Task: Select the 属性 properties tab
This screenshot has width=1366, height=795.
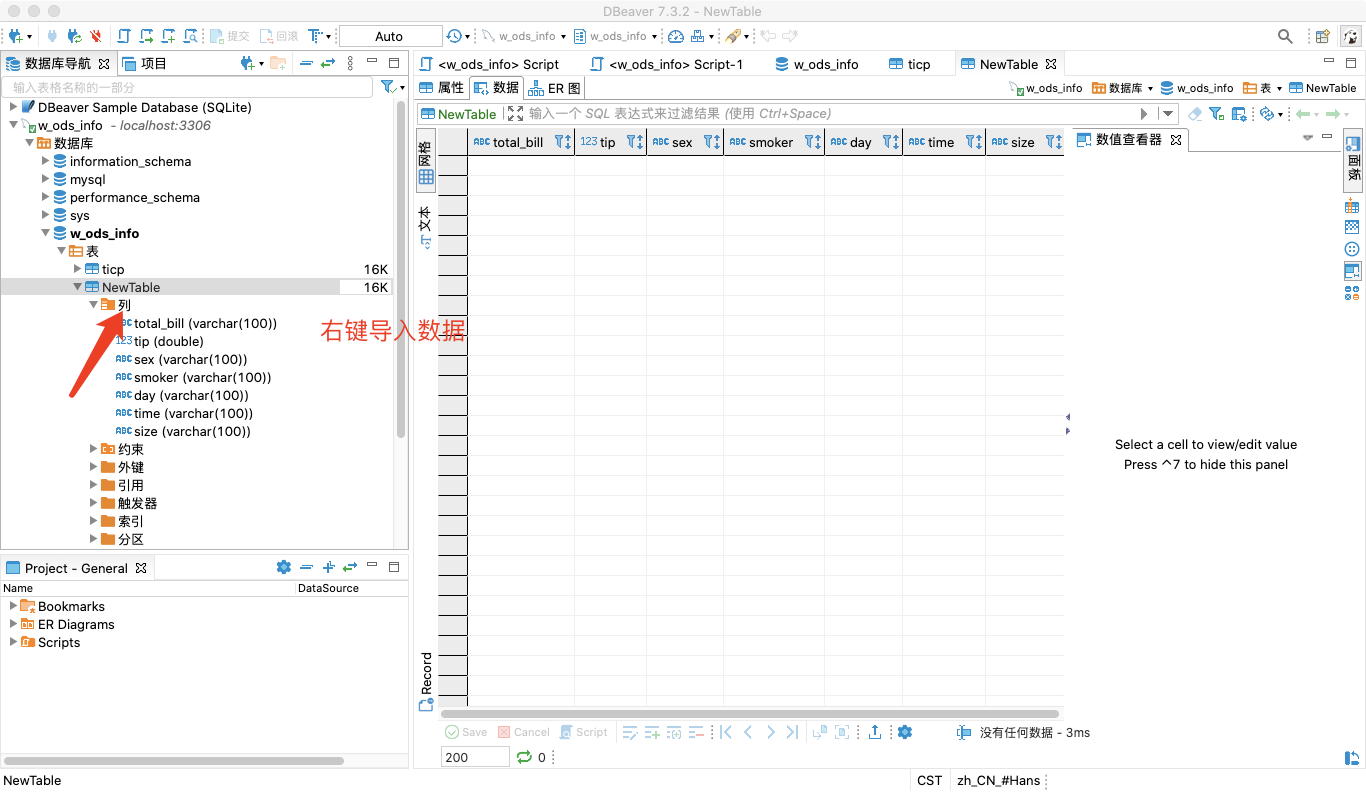Action: 441,88
